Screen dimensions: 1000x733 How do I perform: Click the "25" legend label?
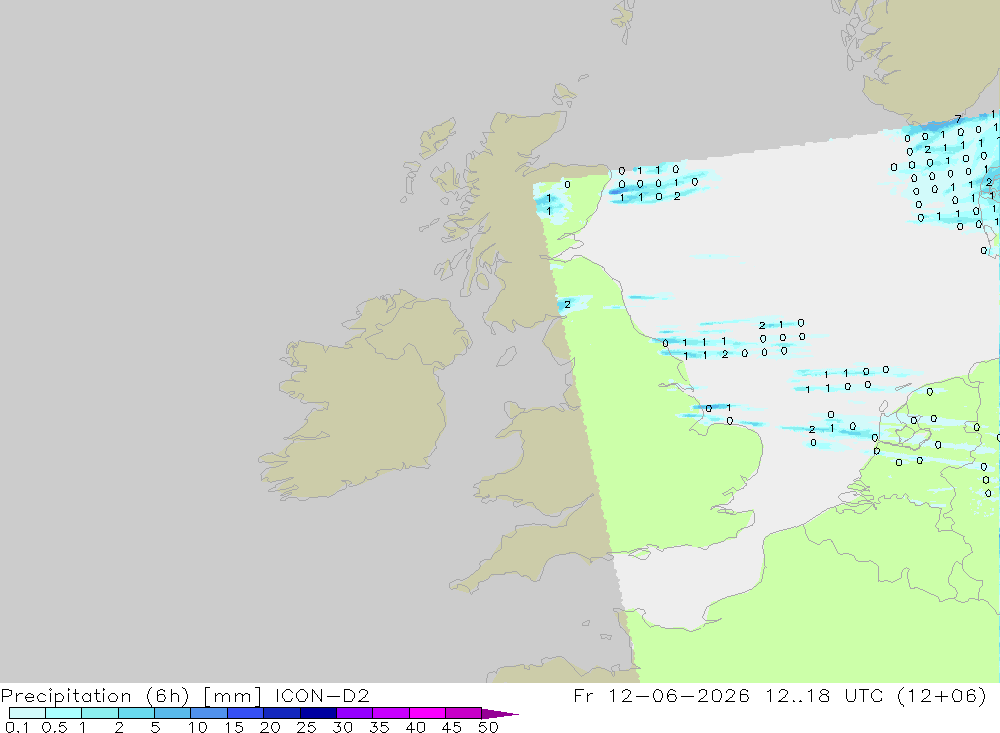tap(306, 727)
